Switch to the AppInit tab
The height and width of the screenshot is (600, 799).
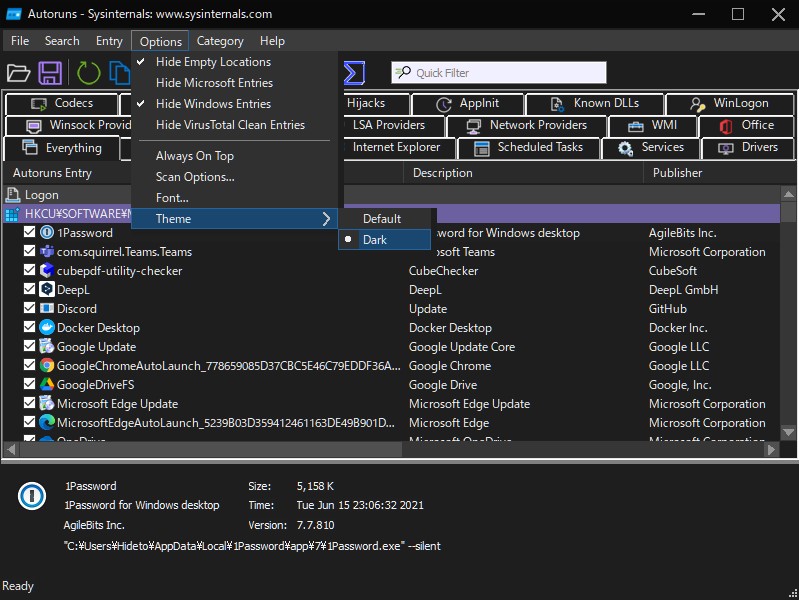tap(467, 103)
